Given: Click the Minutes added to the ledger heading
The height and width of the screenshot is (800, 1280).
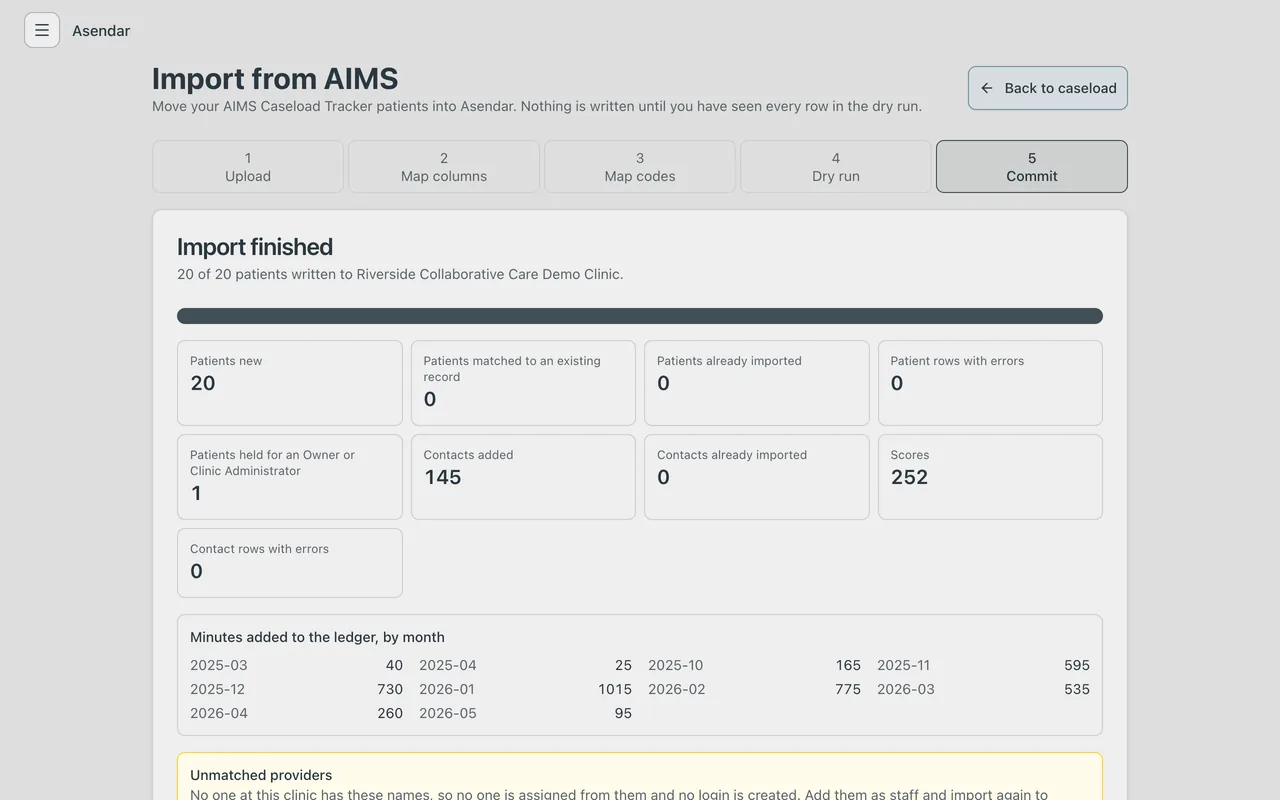Looking at the screenshot, I should point(317,637).
